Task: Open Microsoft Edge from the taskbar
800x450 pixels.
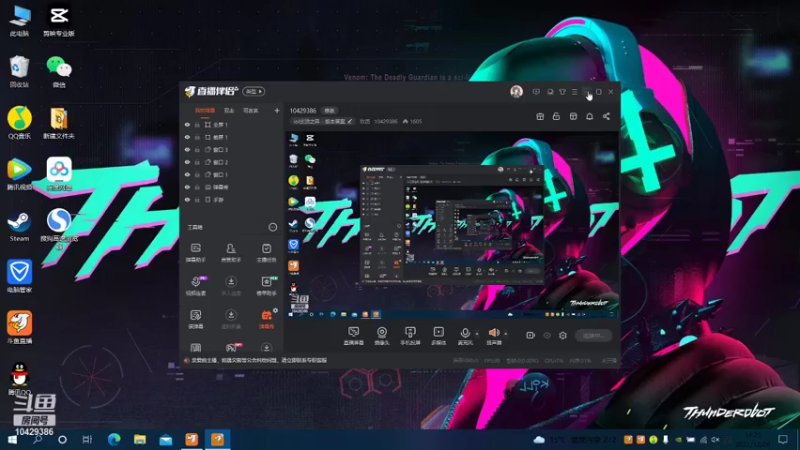Action: pyautogui.click(x=114, y=439)
